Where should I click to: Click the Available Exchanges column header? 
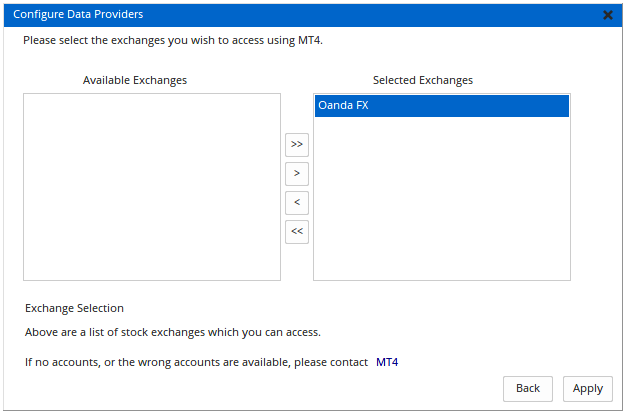135,80
